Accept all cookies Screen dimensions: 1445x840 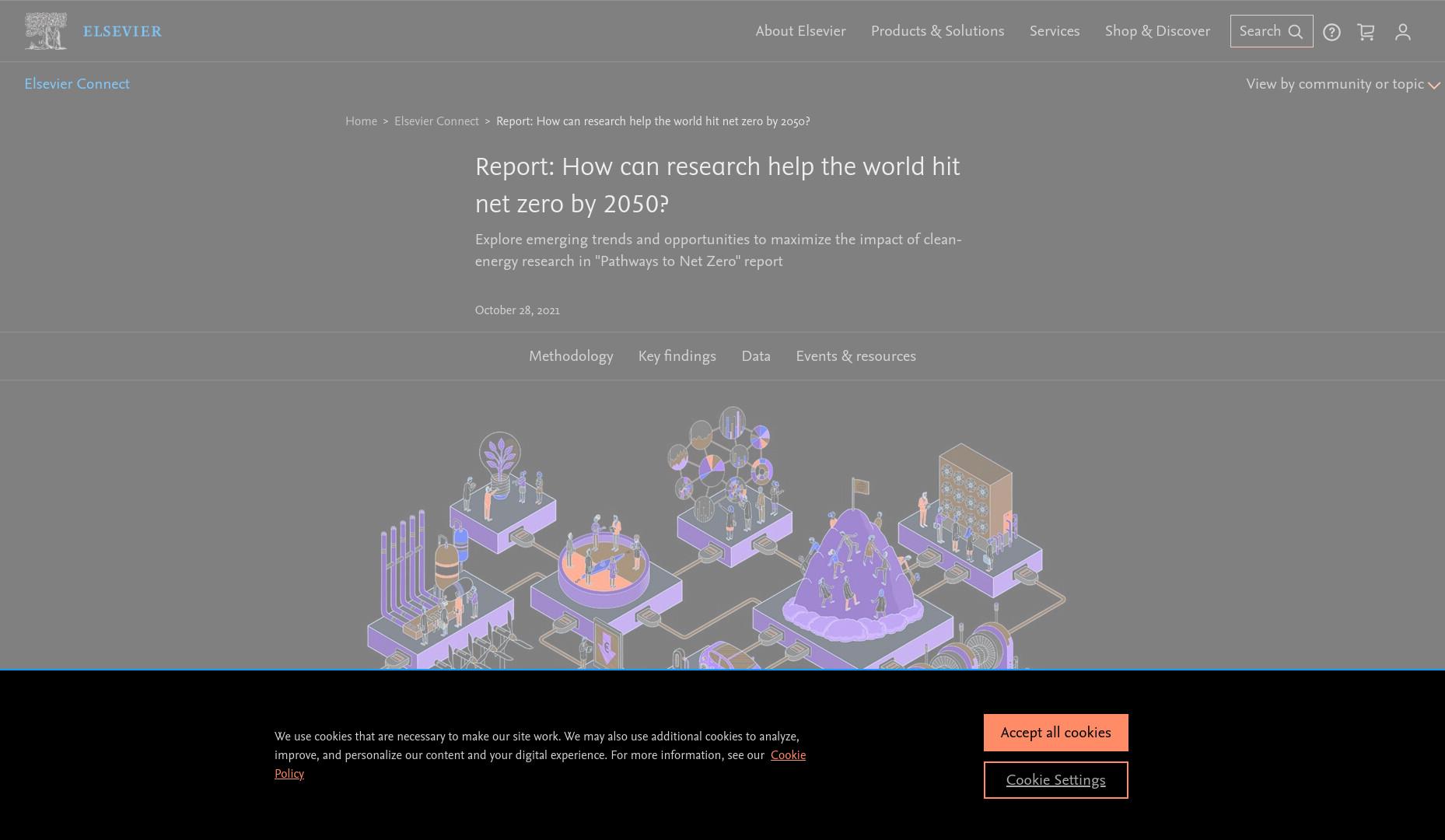[x=1055, y=733]
